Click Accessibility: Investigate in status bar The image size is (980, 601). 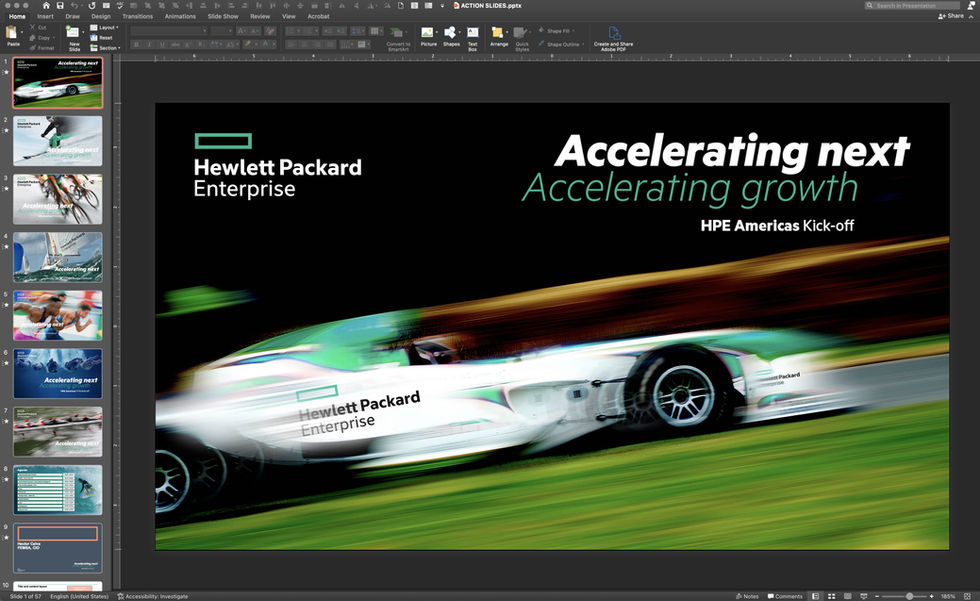tap(152, 596)
